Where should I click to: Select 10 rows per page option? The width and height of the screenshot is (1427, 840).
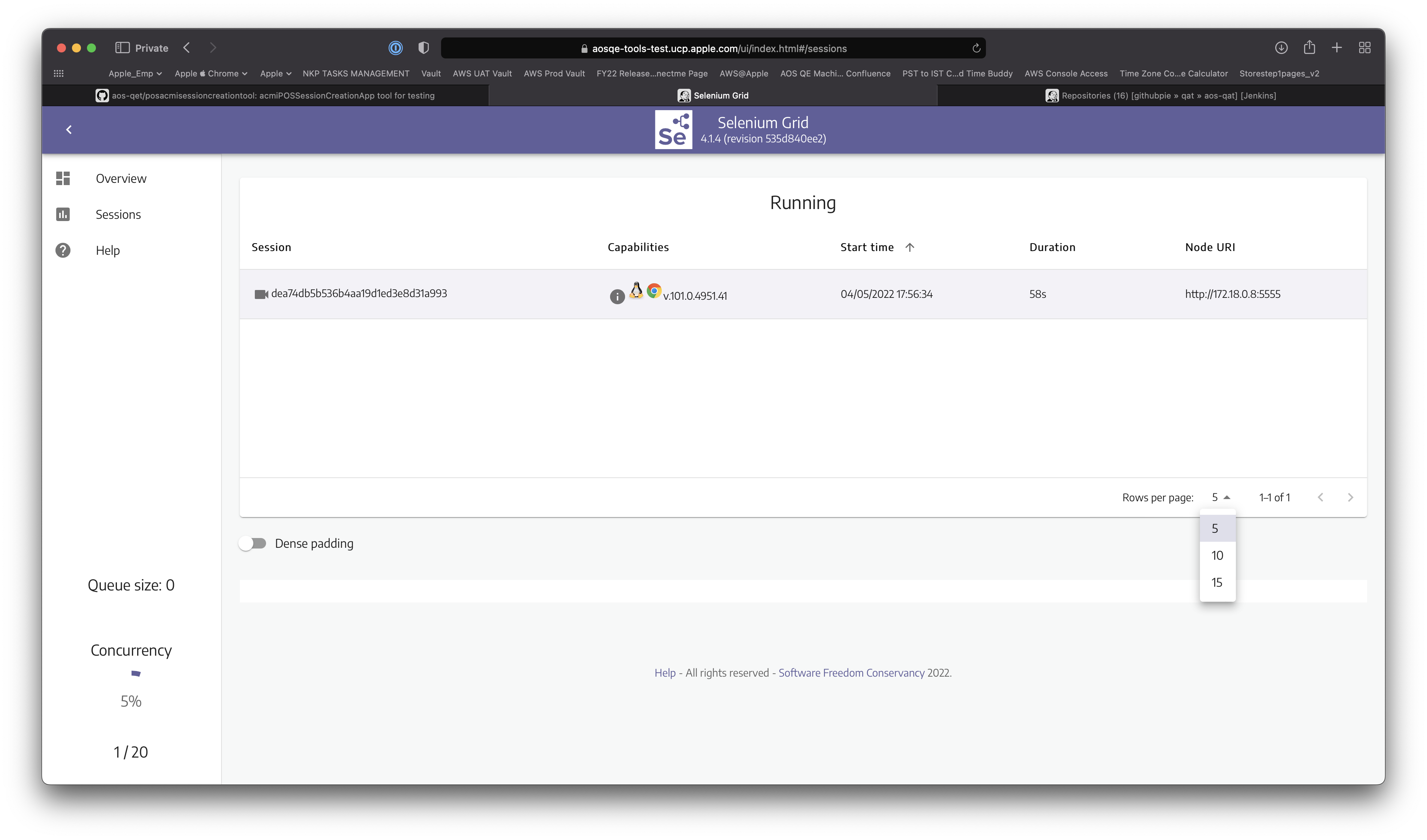coord(1217,555)
